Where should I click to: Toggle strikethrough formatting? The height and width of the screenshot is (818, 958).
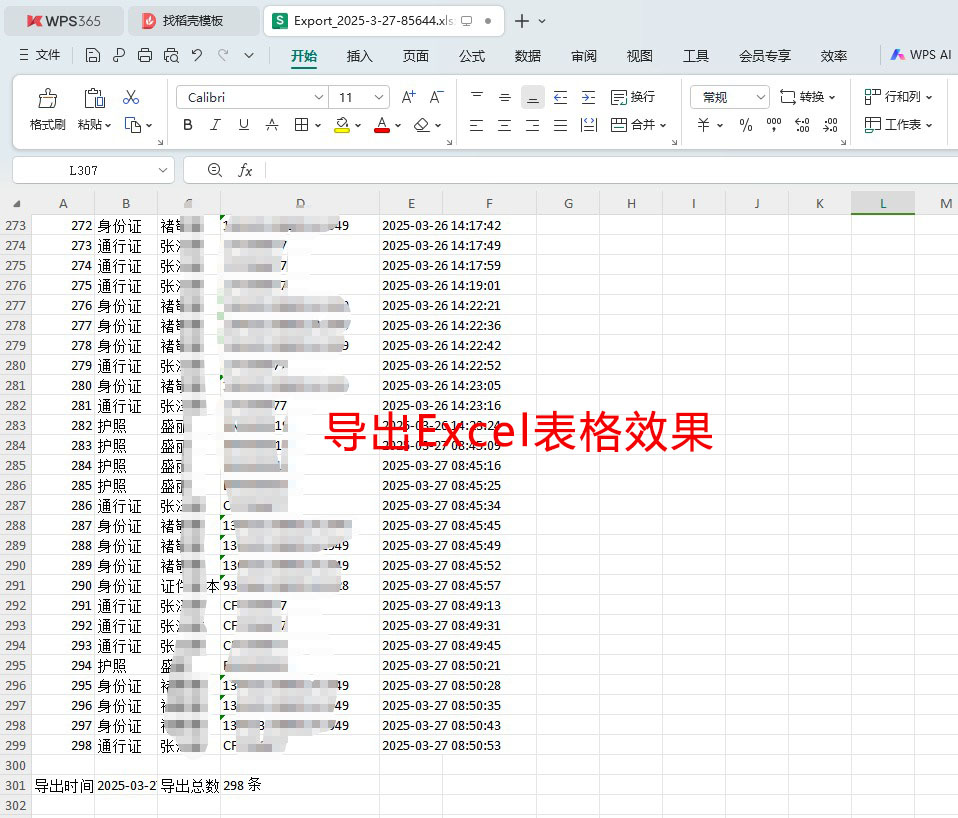[x=270, y=122]
